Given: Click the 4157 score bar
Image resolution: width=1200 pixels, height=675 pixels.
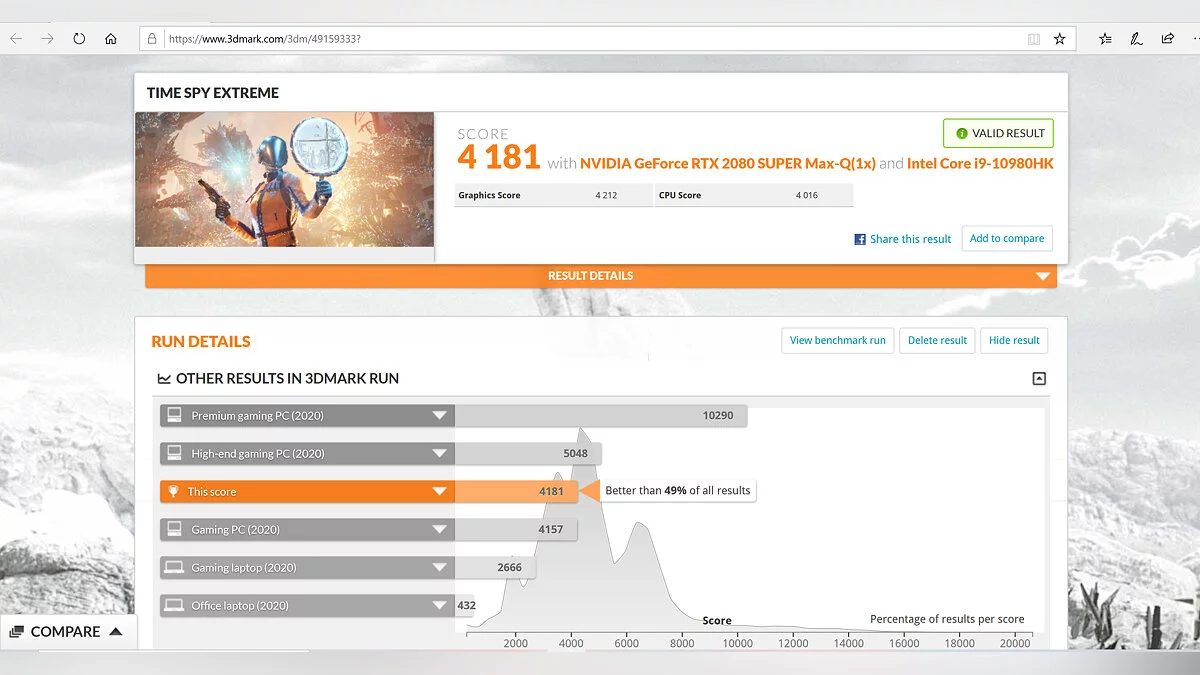Looking at the screenshot, I should pyautogui.click(x=516, y=529).
